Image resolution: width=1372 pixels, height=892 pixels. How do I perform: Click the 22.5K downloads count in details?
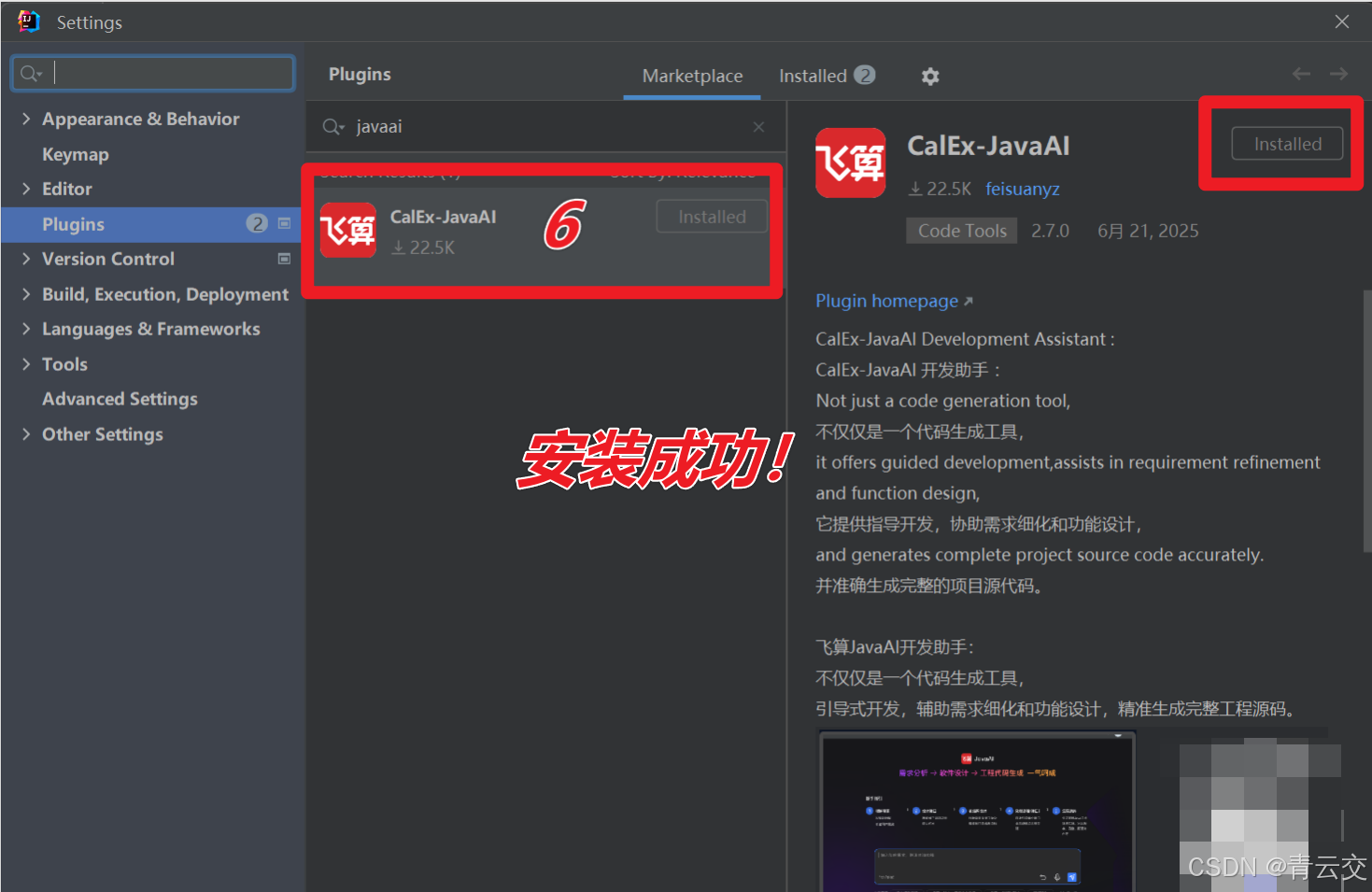(941, 189)
